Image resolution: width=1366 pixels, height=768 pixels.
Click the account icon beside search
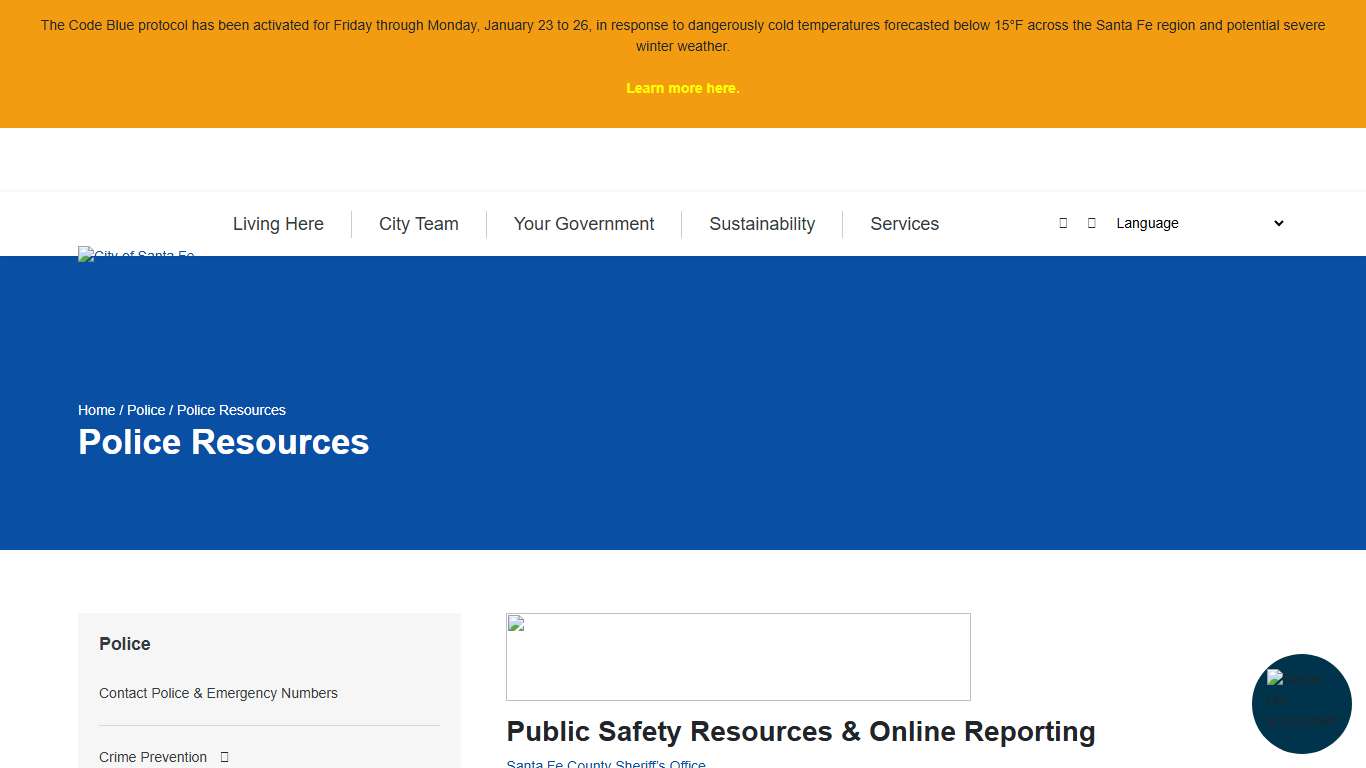tap(1091, 223)
